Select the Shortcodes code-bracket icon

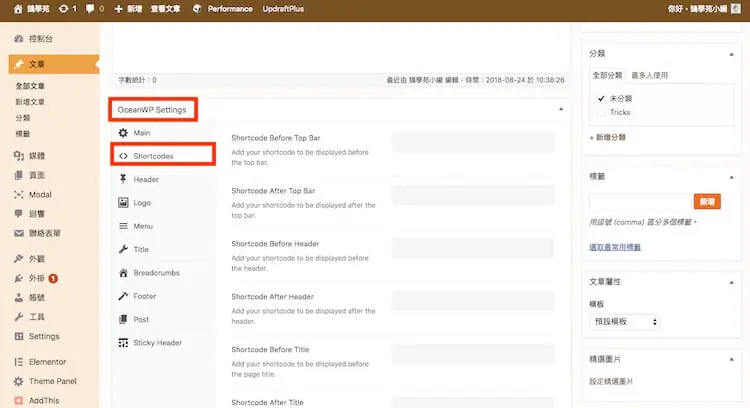[123, 156]
